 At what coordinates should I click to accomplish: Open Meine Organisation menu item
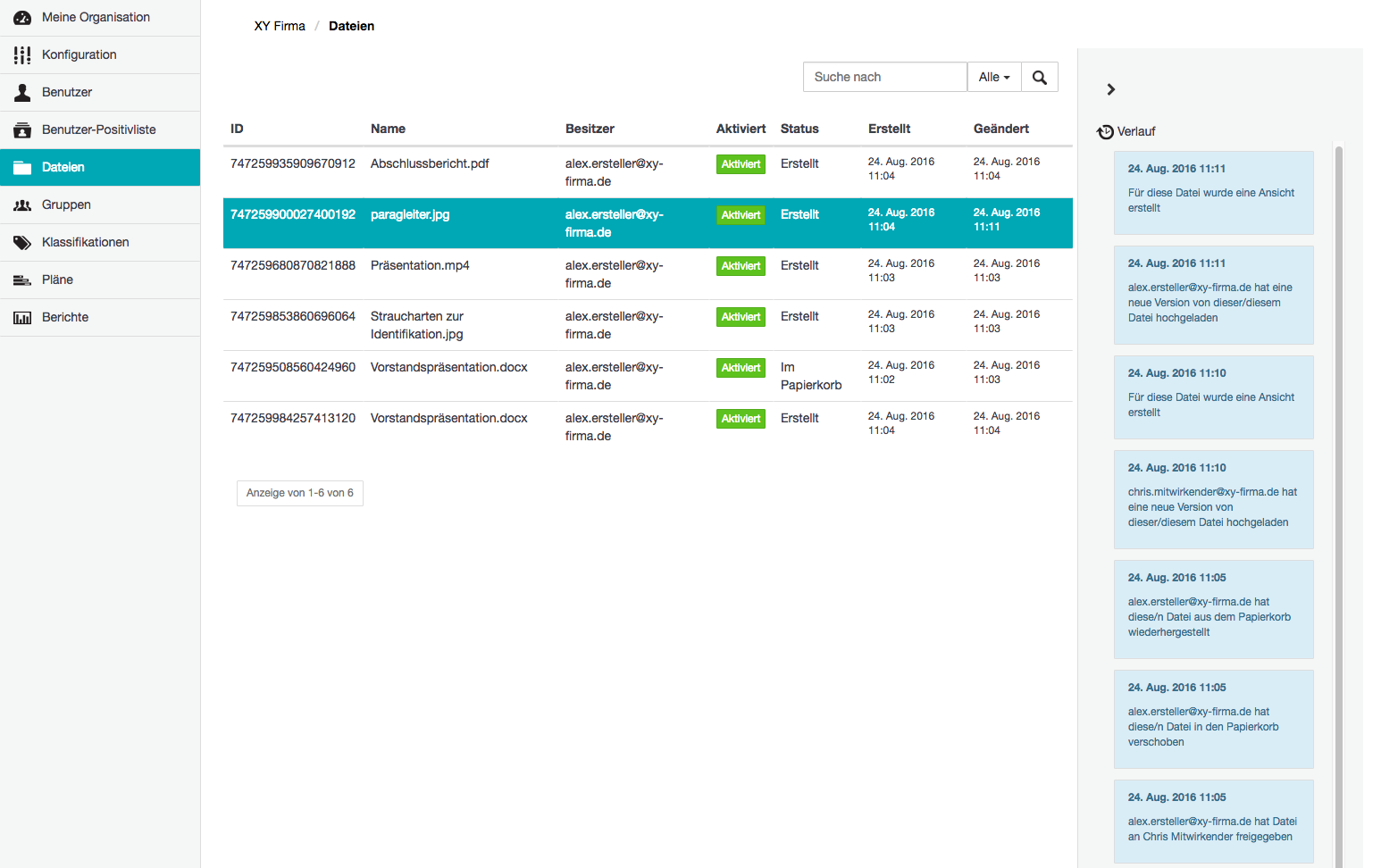click(100, 18)
